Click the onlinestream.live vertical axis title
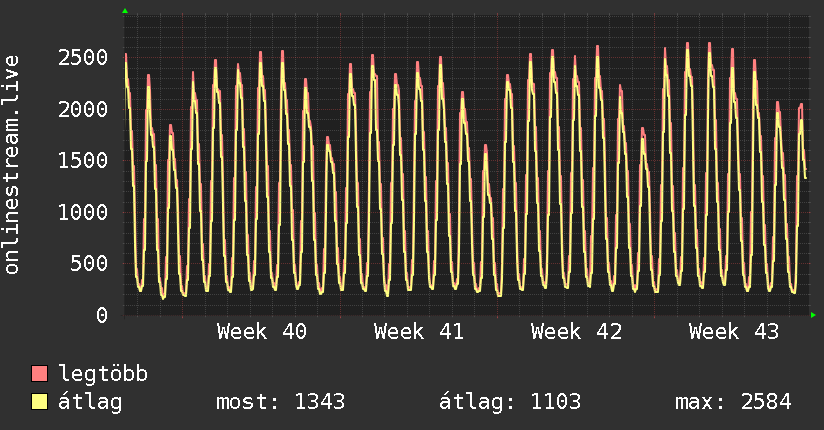Image resolution: width=824 pixels, height=430 pixels. 11,165
